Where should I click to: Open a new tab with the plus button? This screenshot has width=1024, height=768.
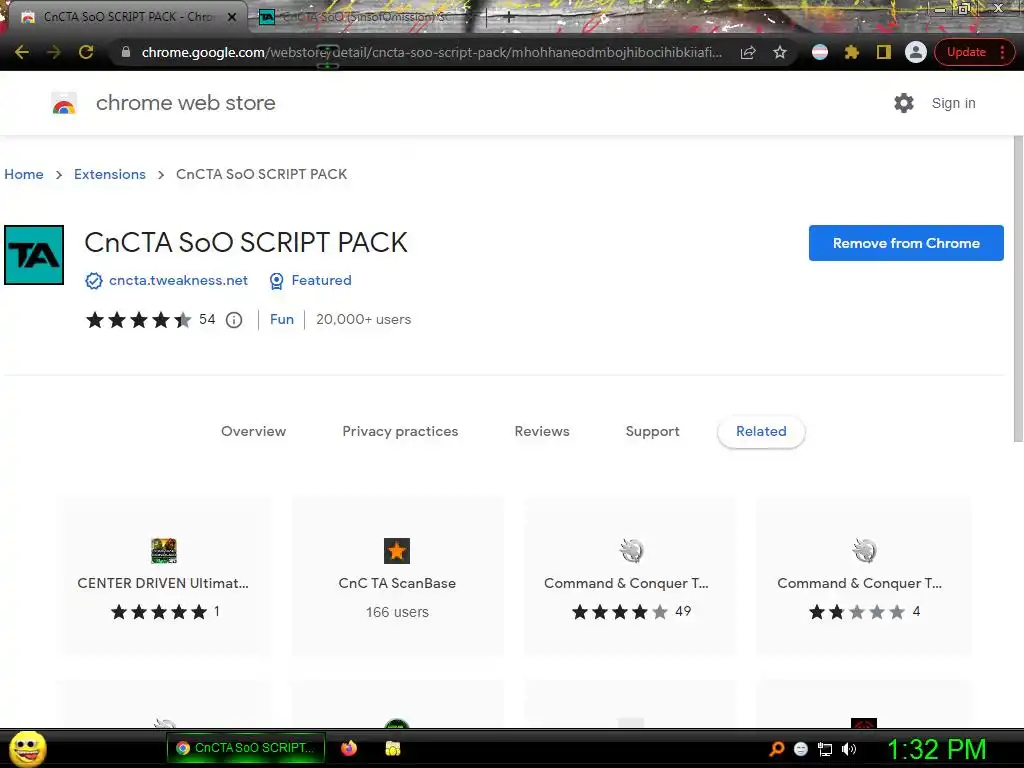pos(509,17)
